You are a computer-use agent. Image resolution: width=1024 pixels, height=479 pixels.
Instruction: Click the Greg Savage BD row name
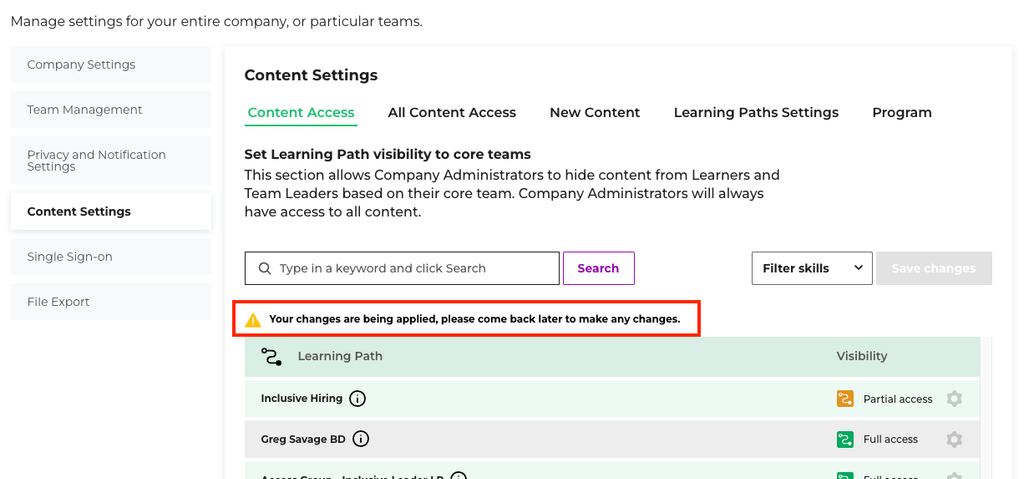[x=303, y=439]
